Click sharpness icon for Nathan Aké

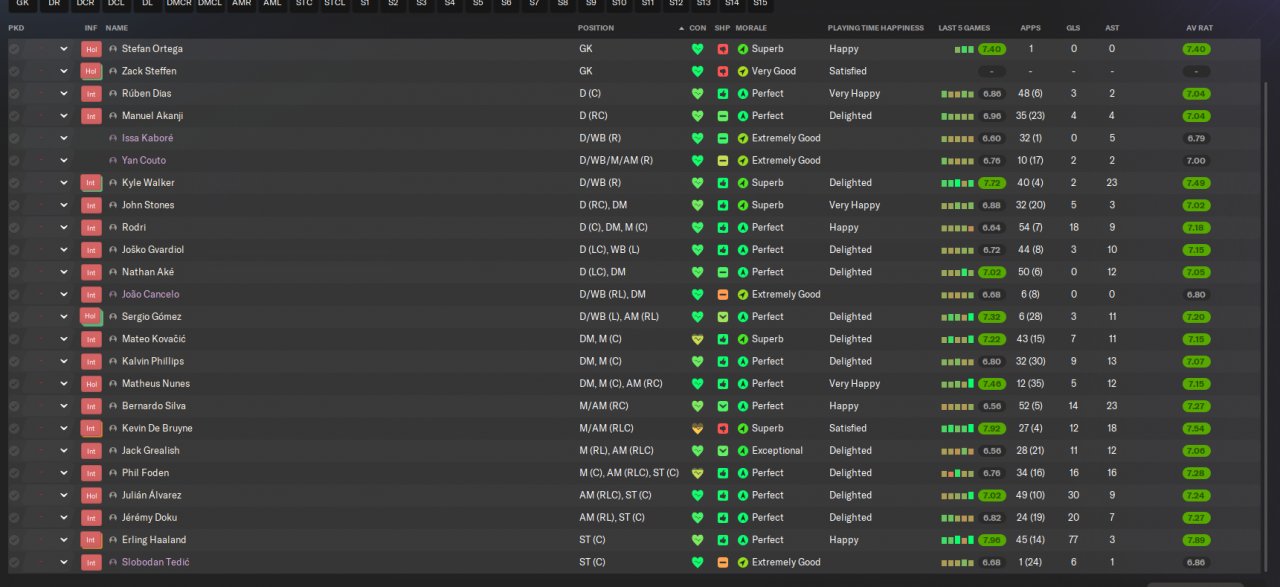723,272
